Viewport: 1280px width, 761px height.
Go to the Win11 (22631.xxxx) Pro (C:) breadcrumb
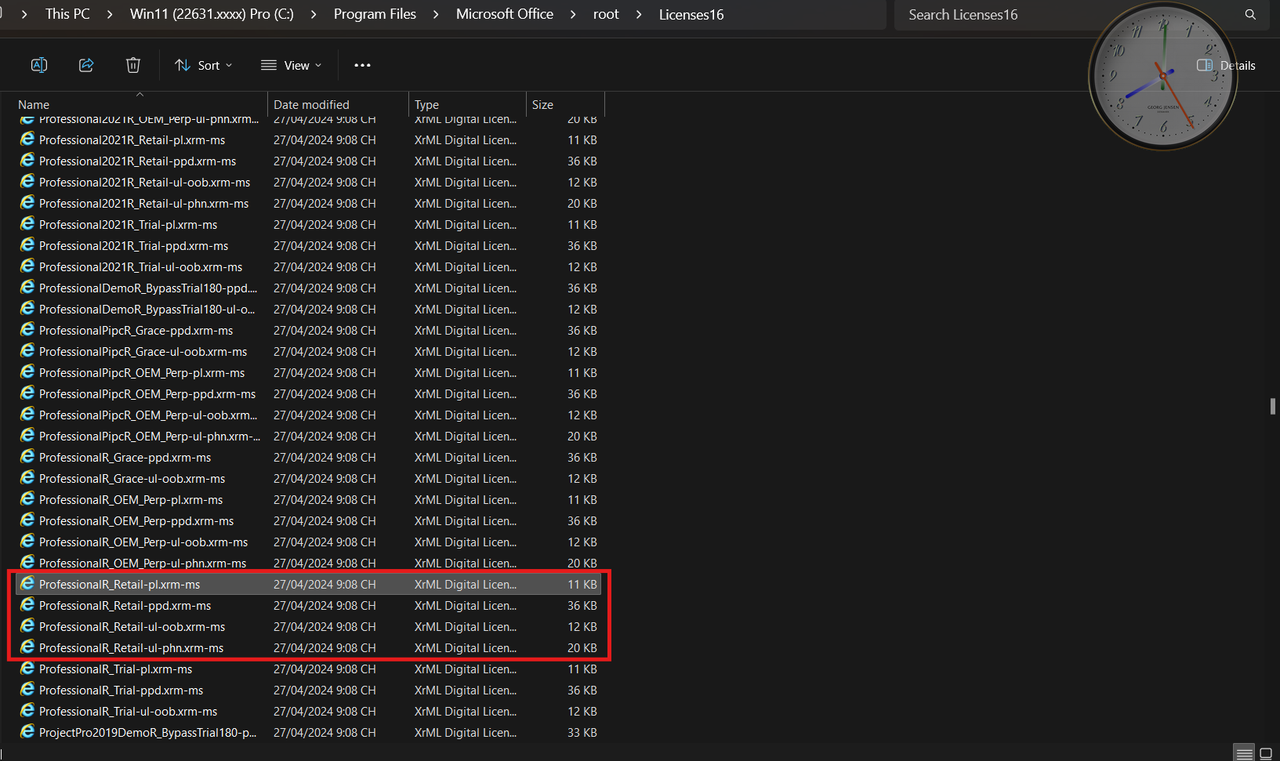click(x=212, y=14)
